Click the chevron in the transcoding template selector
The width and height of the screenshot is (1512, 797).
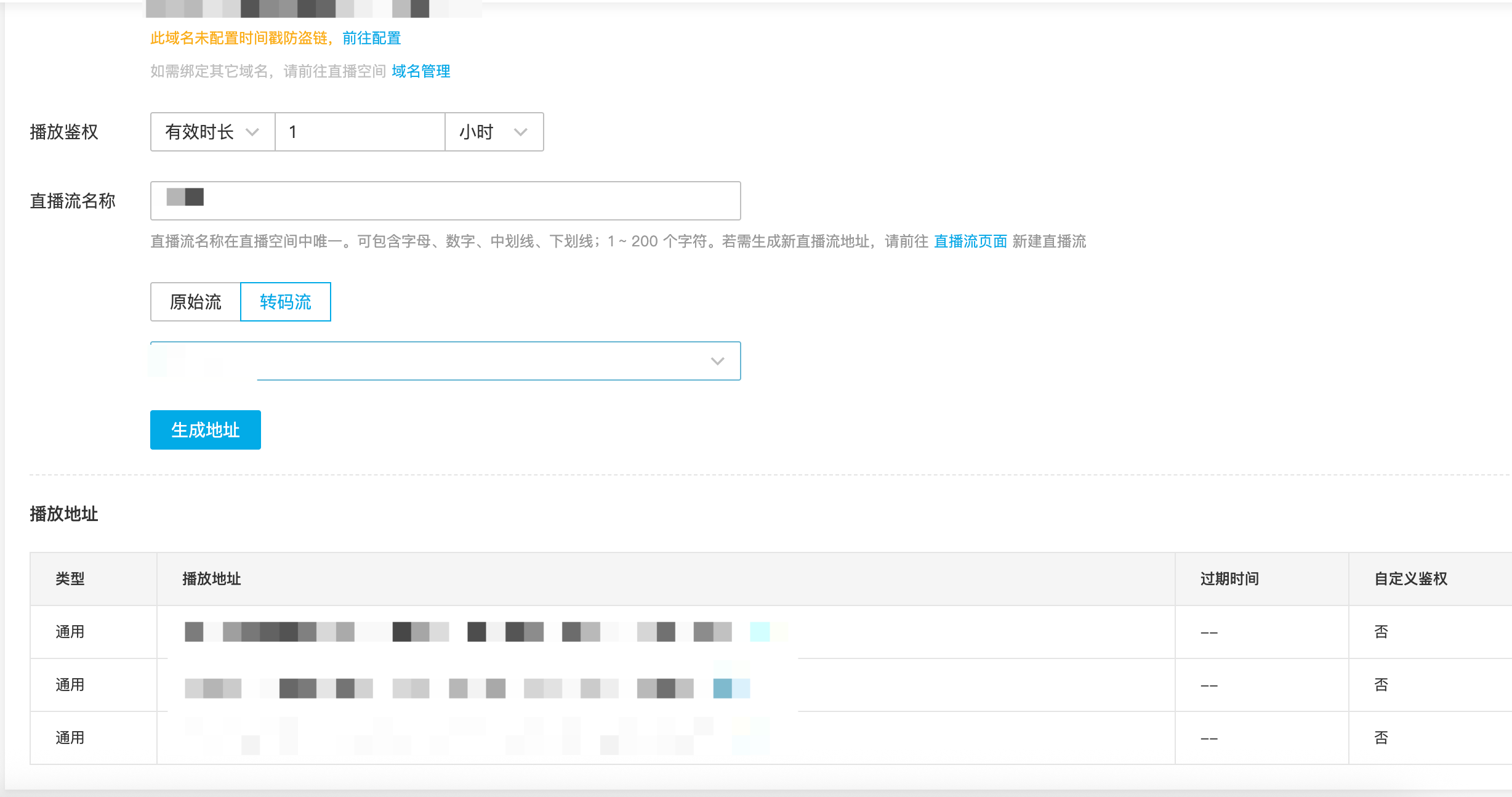click(x=717, y=361)
